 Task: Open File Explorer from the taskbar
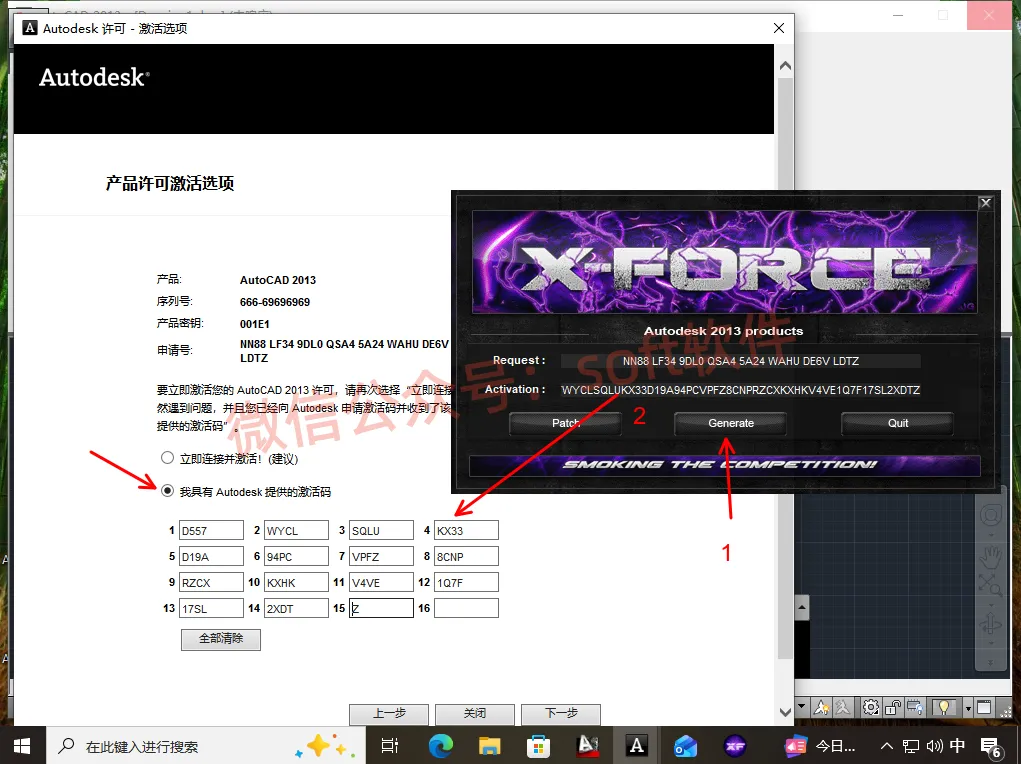pos(489,746)
